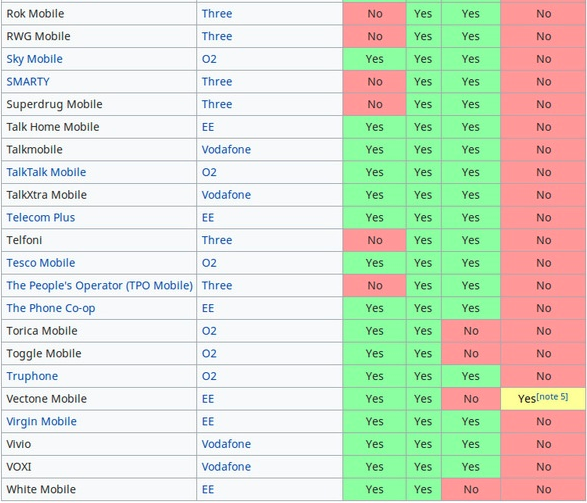Click Vodafone link in VOXI row
The image size is (587, 503).
226,467
